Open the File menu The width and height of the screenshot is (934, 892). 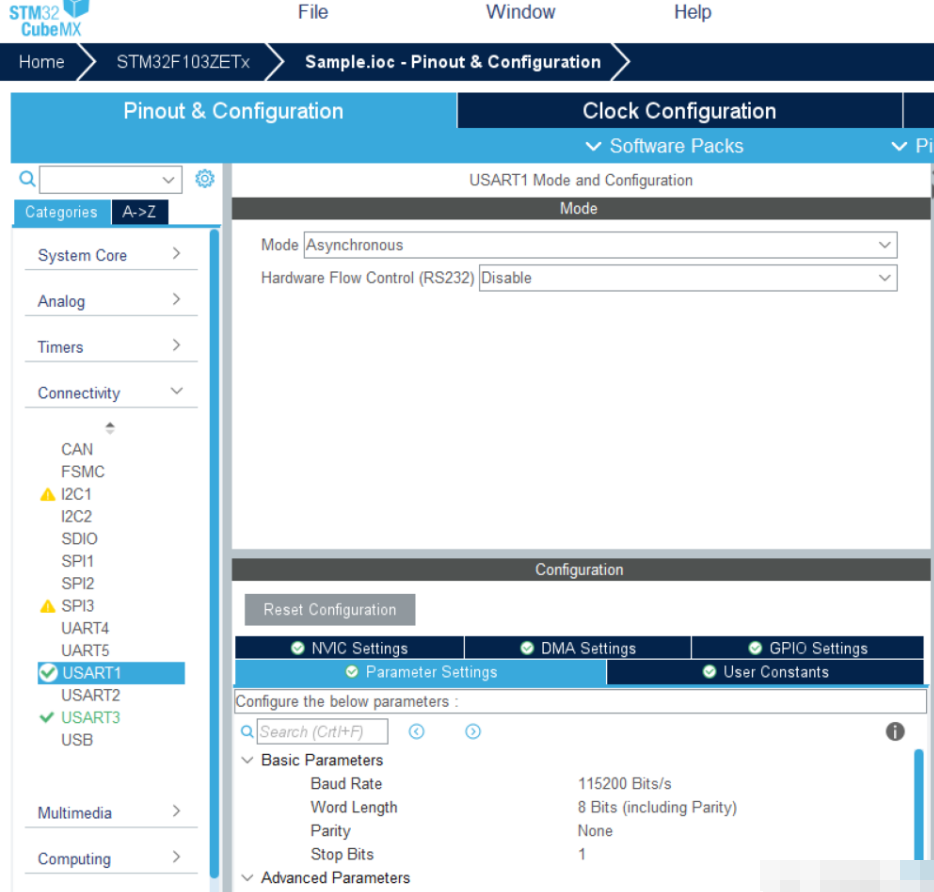313,12
